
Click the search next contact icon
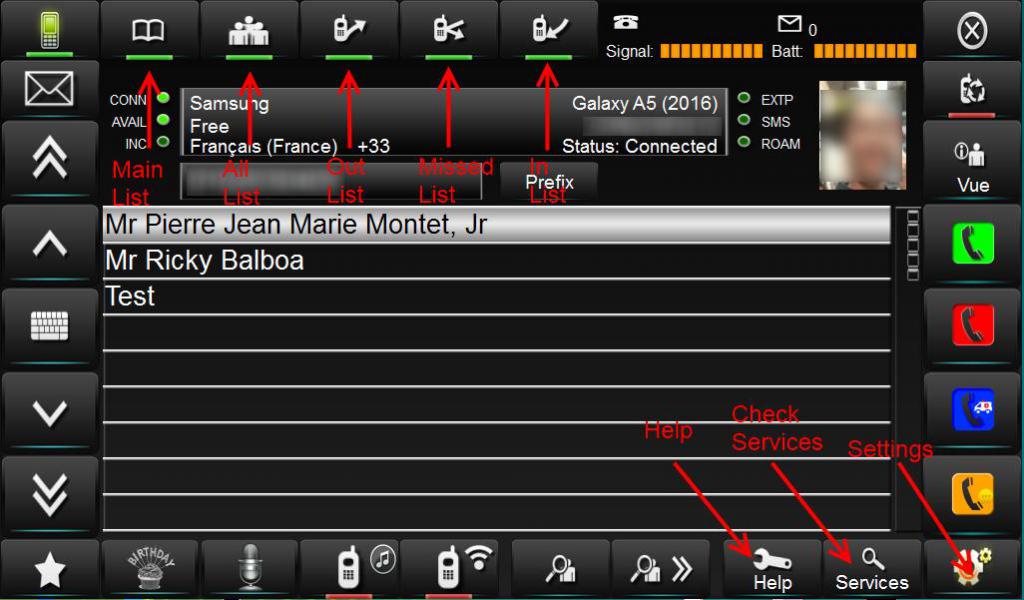coord(661,567)
